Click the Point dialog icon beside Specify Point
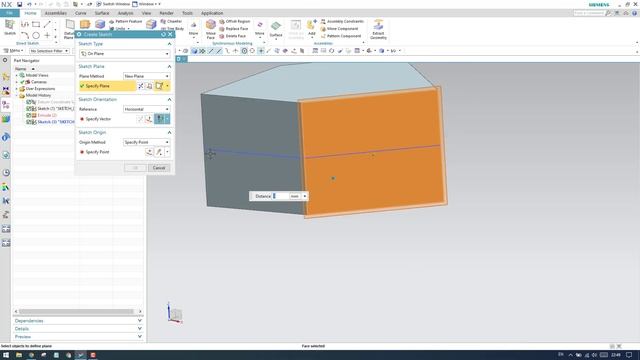 point(149,152)
